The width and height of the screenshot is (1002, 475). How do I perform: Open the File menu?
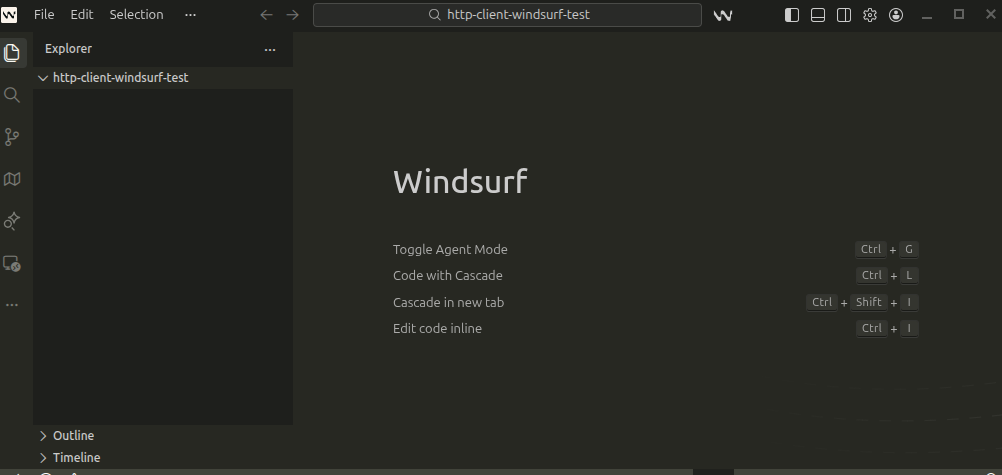(x=44, y=14)
